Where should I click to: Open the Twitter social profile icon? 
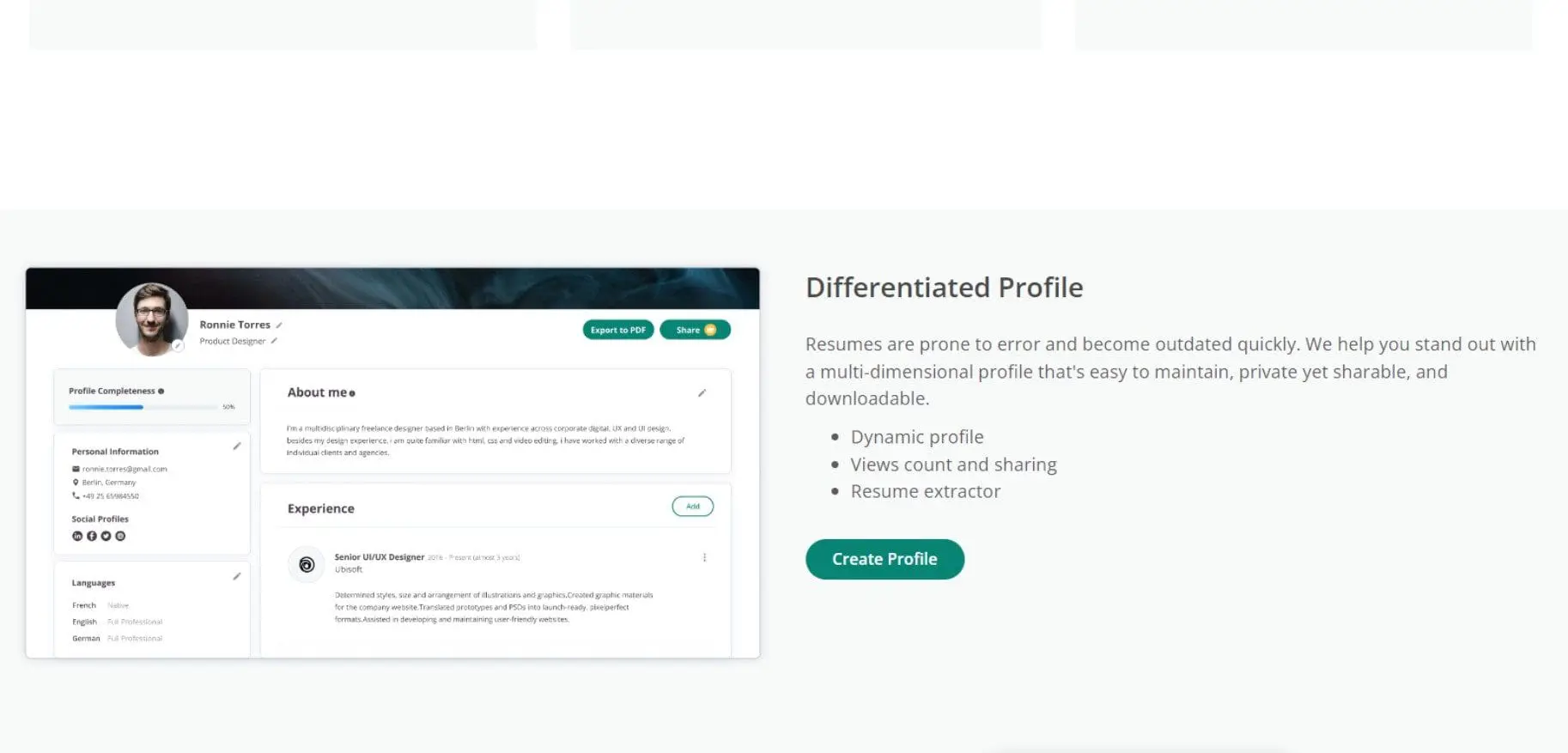(x=106, y=536)
